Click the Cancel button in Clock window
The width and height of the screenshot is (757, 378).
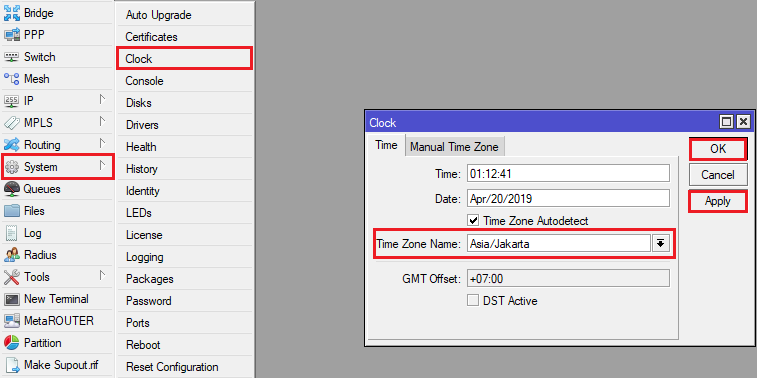718,175
